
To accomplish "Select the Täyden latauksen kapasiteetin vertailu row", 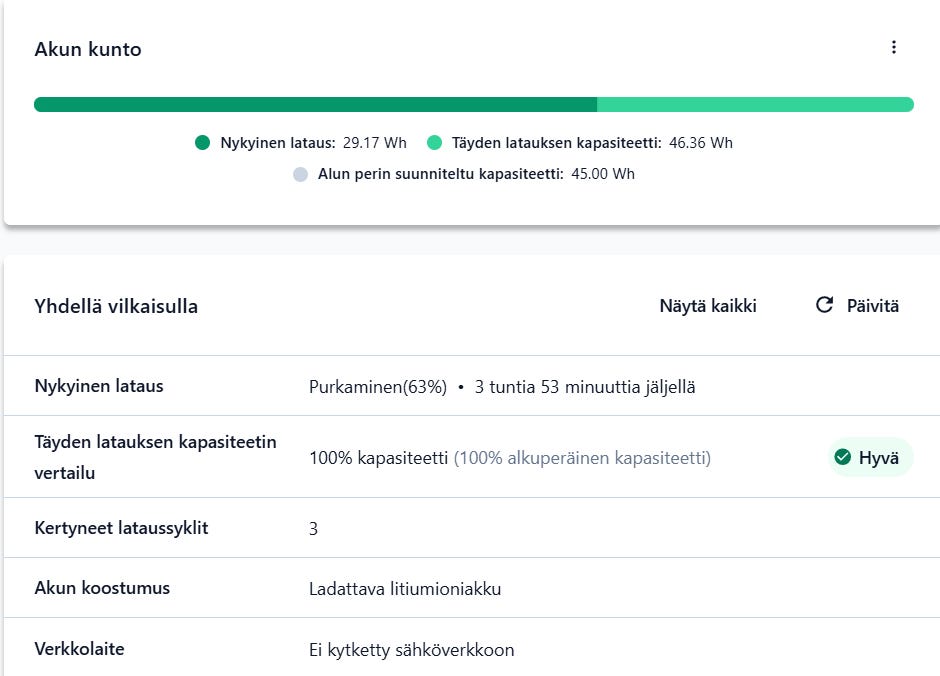I will (470, 457).
